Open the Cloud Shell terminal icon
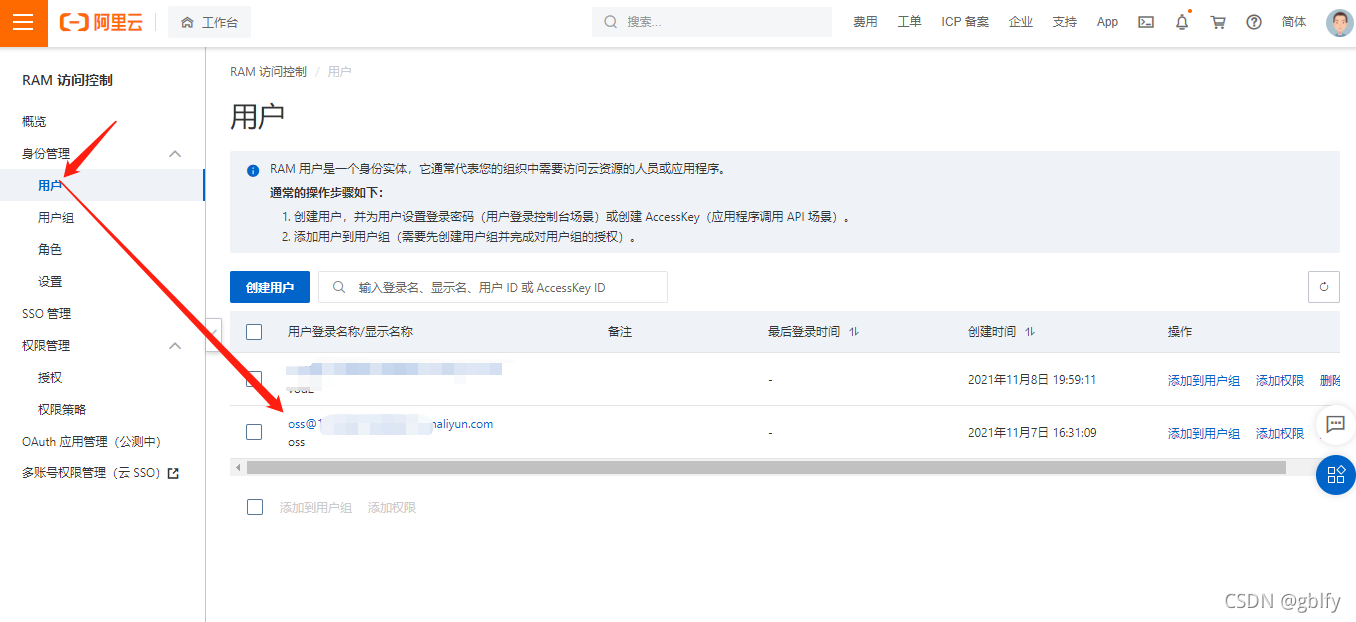This screenshot has height=622, width=1356. (x=1145, y=21)
